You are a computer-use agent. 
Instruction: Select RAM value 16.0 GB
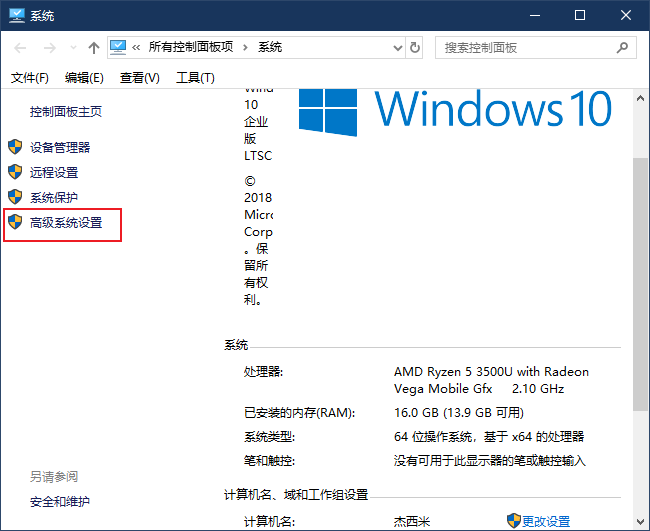[x=416, y=413]
